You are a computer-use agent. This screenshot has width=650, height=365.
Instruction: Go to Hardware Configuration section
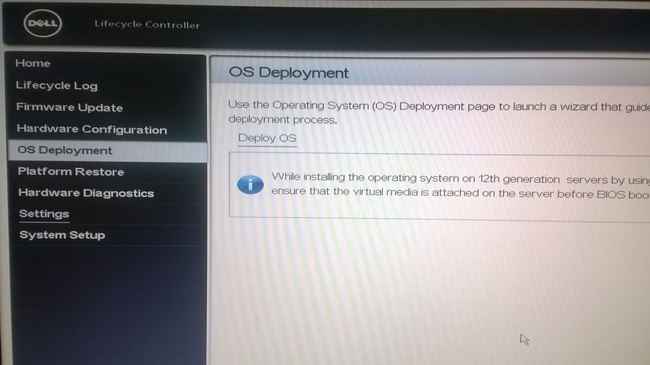pos(92,129)
